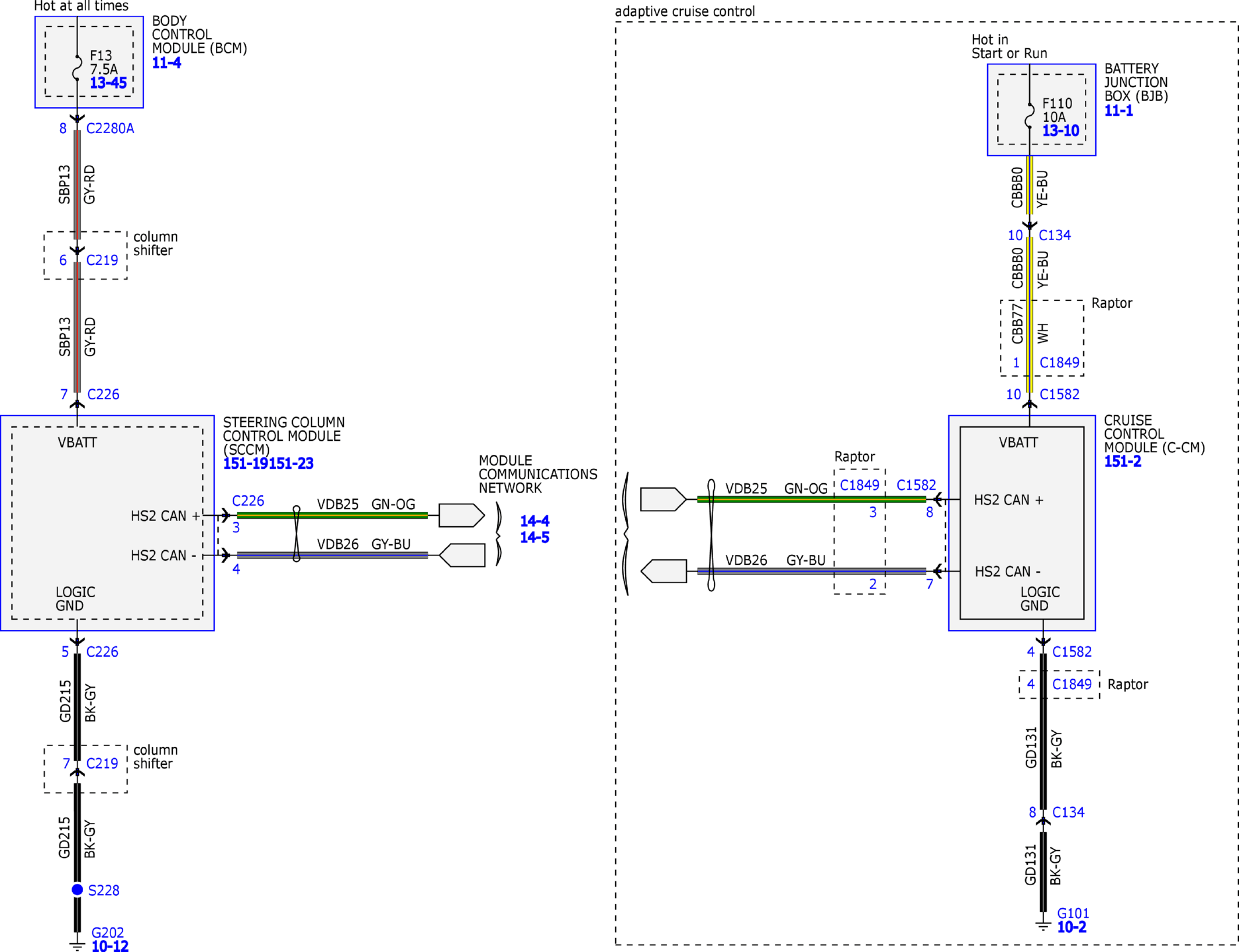Select HS2 CAN + pin inside cruise module

point(1009,500)
